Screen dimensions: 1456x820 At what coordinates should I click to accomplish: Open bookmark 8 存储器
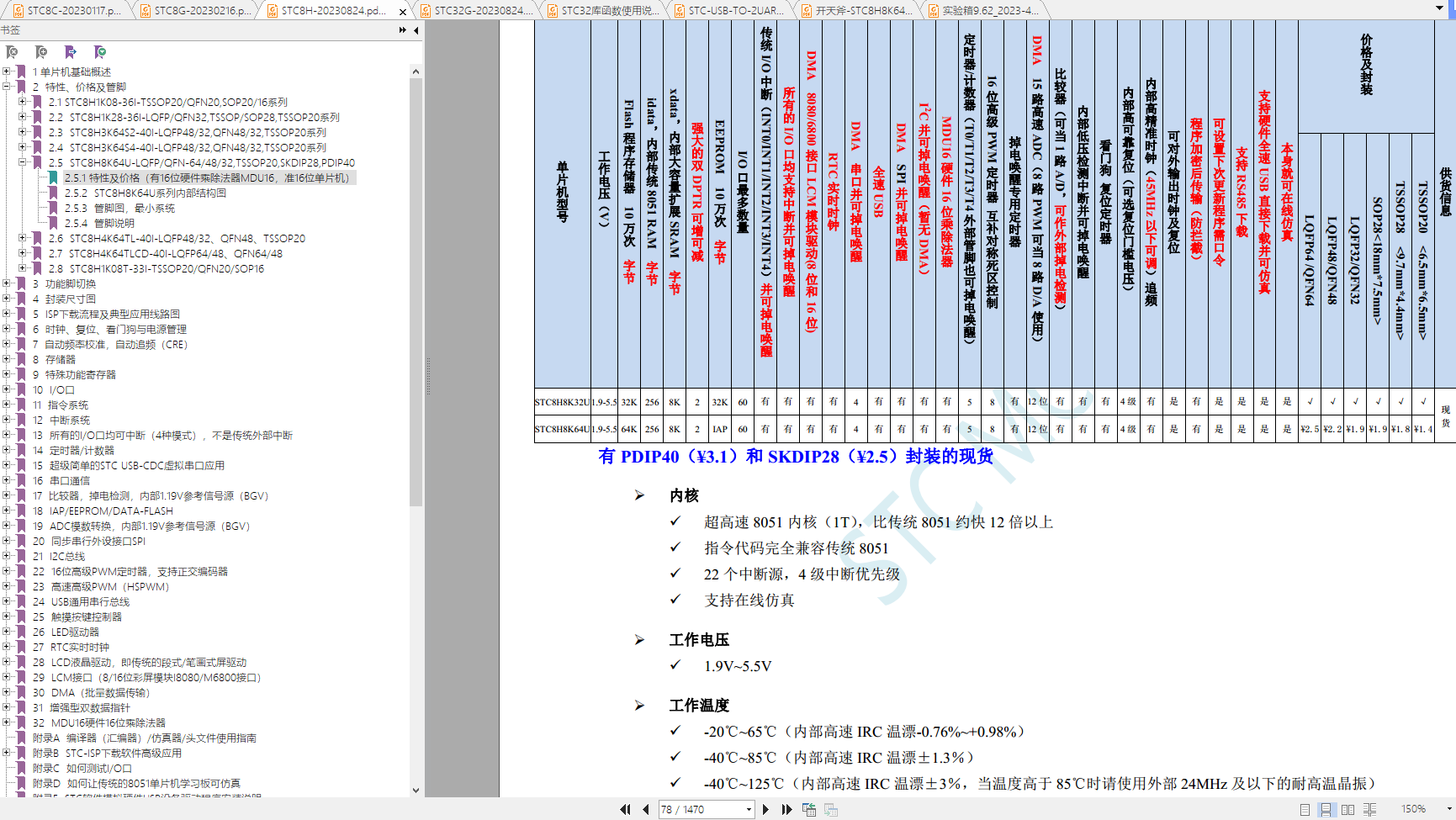click(54, 359)
